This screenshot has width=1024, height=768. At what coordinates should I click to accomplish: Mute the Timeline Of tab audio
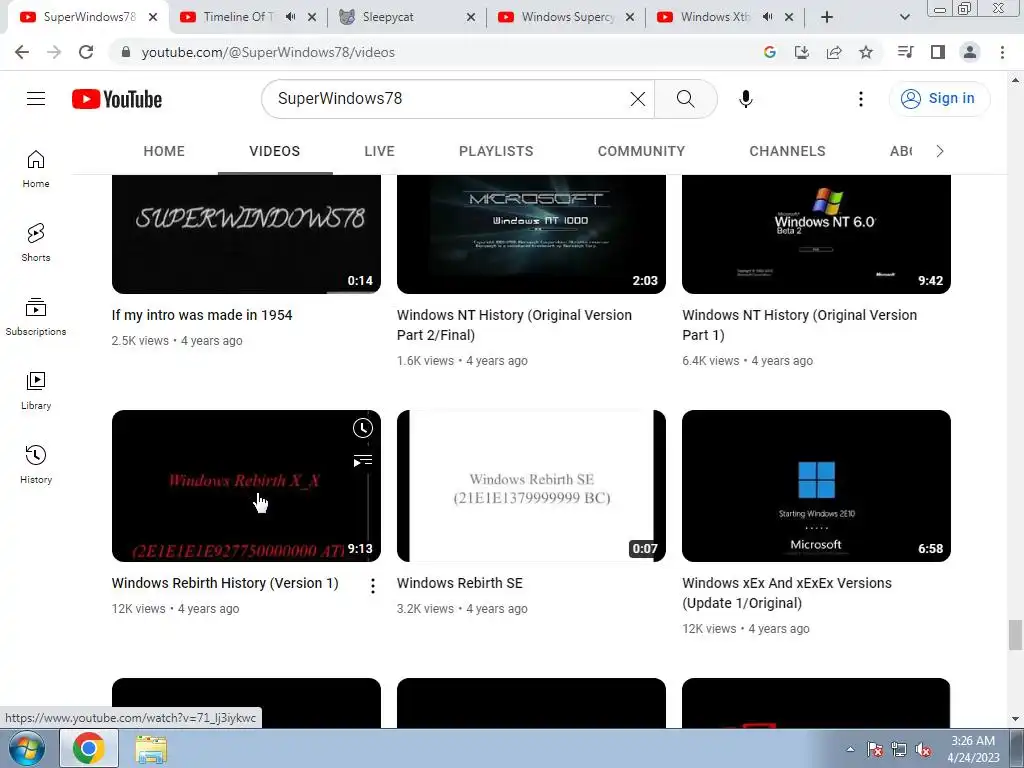click(291, 17)
